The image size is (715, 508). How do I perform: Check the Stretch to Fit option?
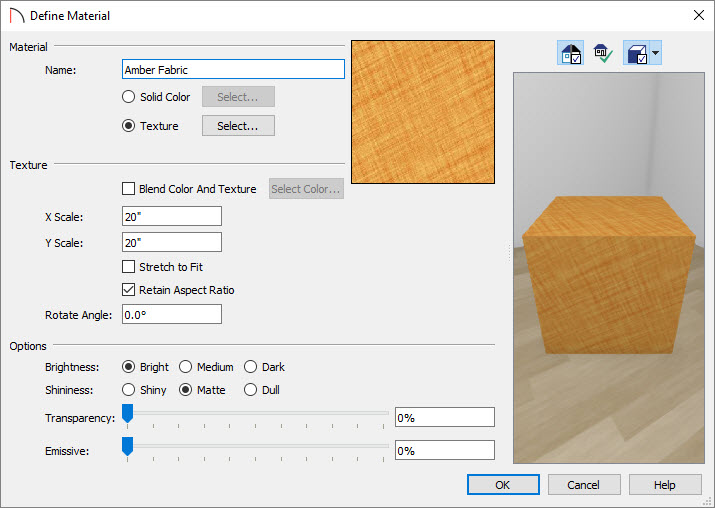coord(129,267)
